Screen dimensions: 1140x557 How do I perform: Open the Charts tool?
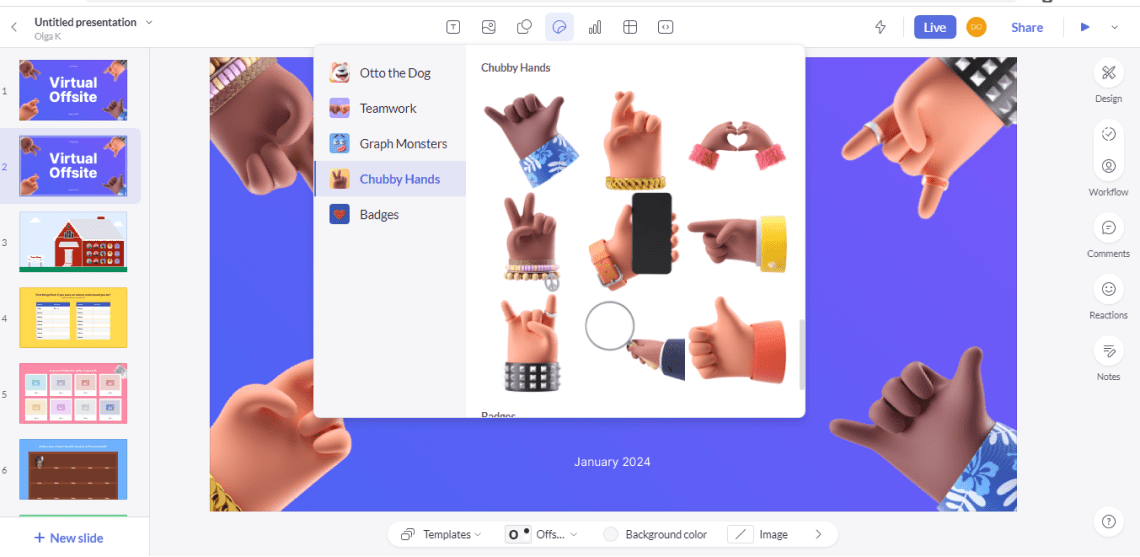595,28
